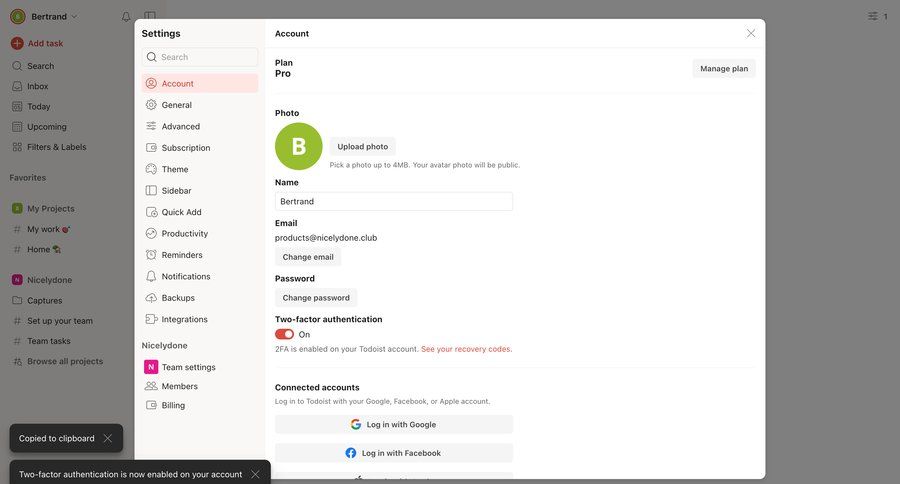
Task: Click the green B avatar photo
Action: (x=298, y=146)
